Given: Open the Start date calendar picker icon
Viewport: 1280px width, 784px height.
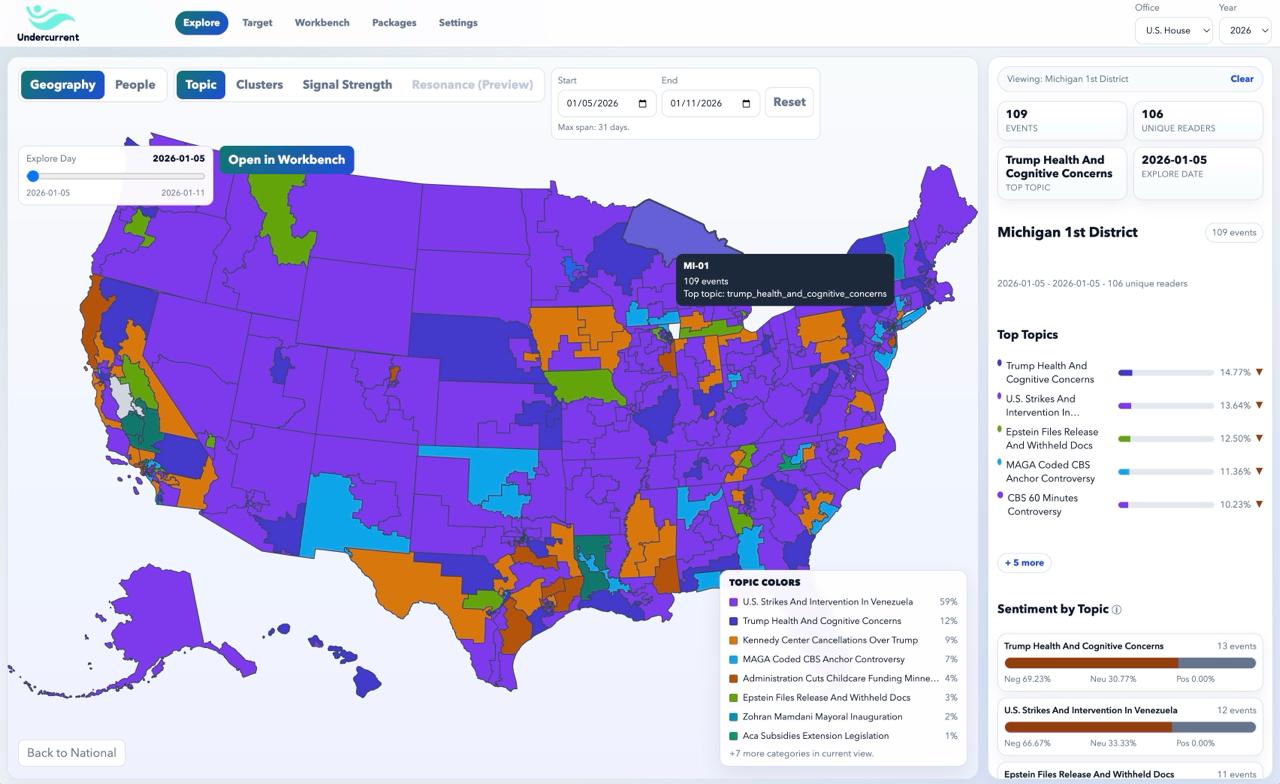Looking at the screenshot, I should [x=643, y=104].
